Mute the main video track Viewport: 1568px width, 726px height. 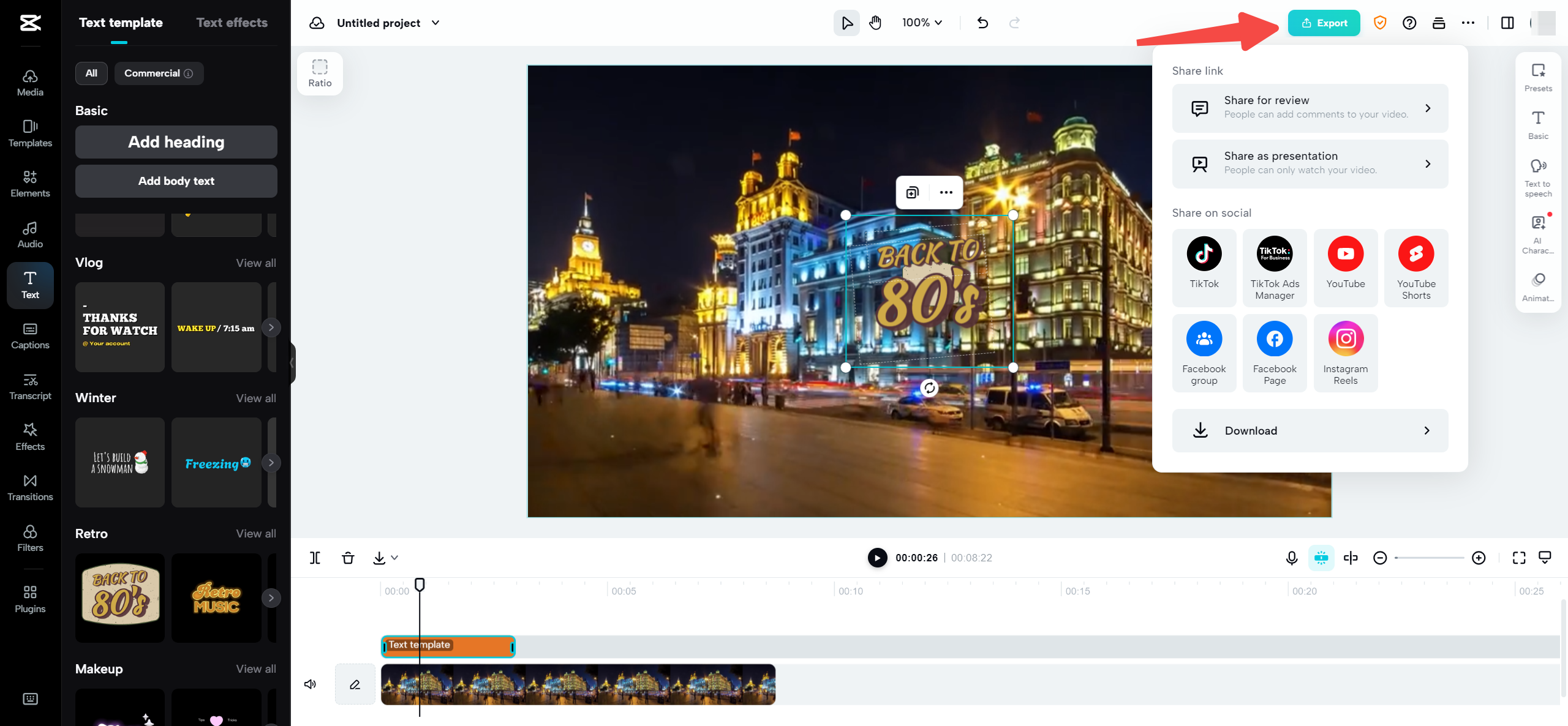point(311,684)
